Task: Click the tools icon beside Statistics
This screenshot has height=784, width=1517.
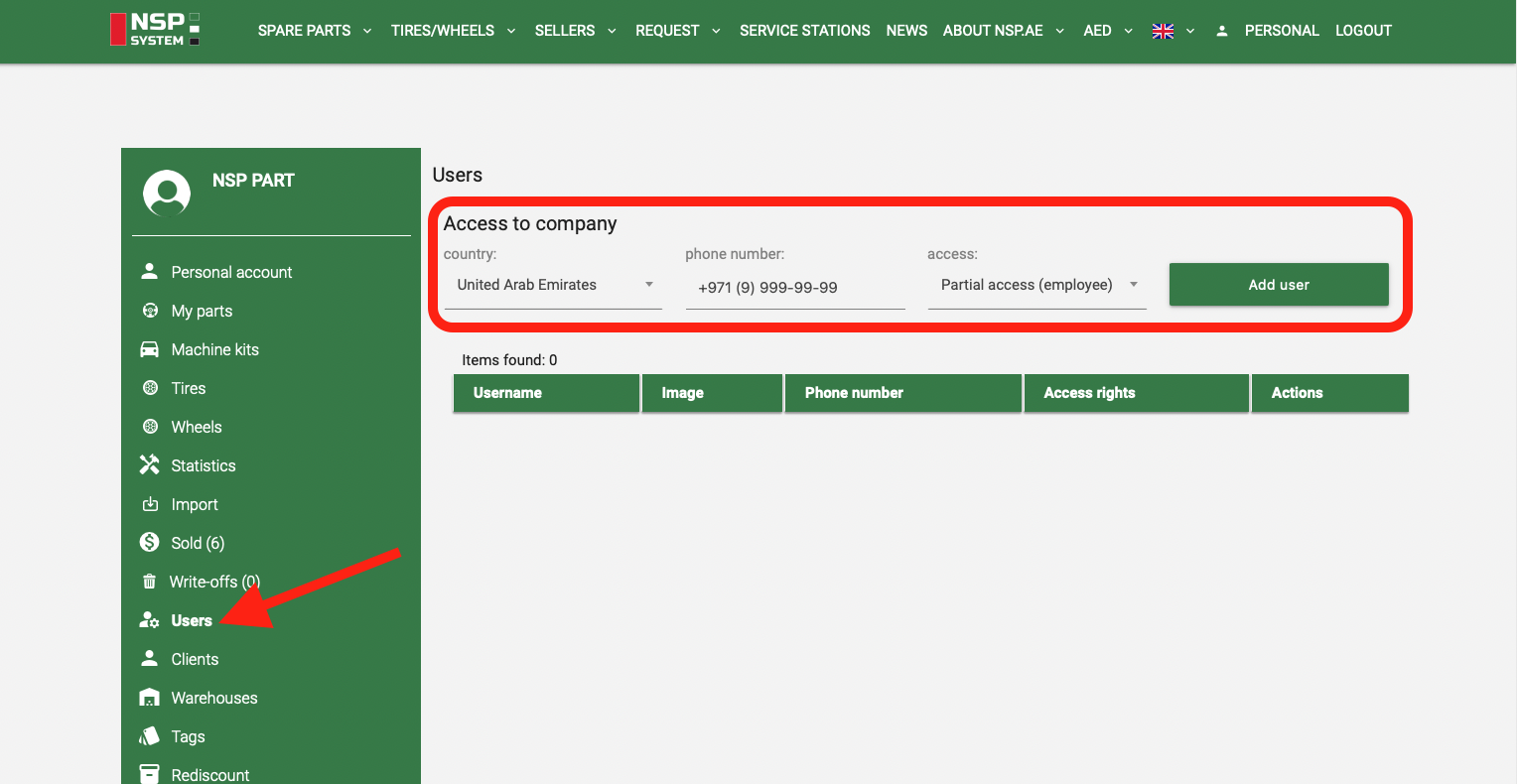Action: (150, 465)
